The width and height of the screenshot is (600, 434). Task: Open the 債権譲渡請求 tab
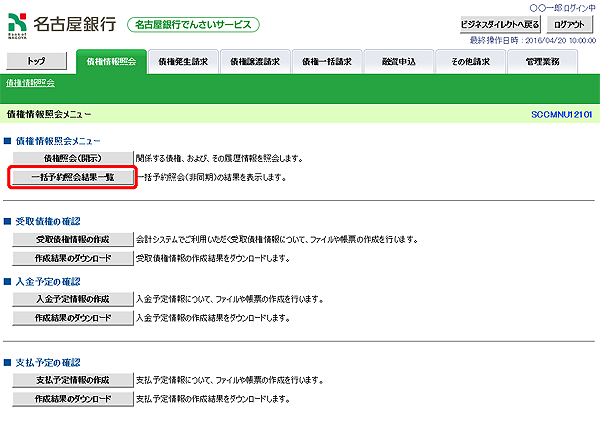click(x=255, y=62)
